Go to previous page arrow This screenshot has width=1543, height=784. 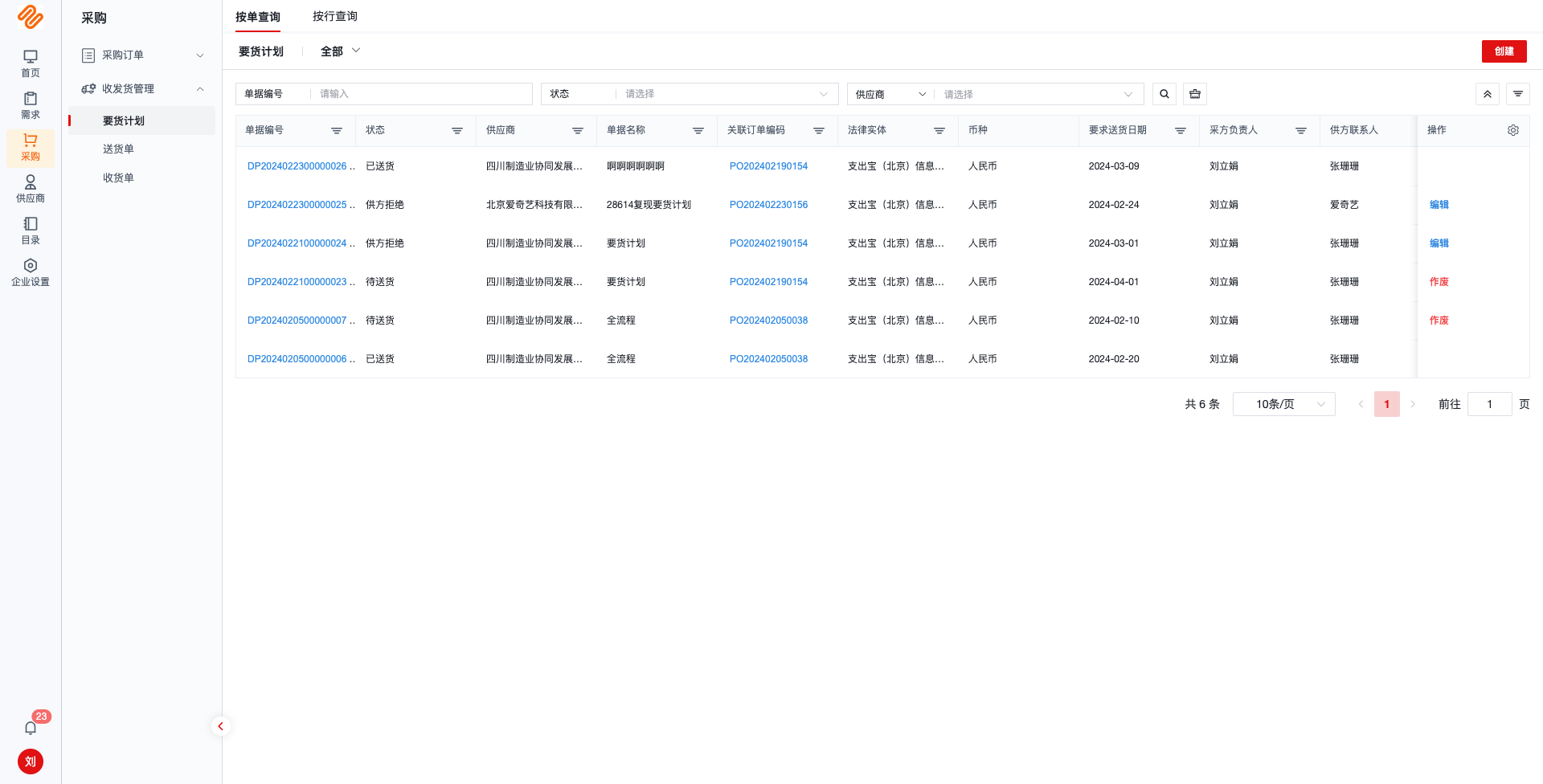[x=1361, y=404]
